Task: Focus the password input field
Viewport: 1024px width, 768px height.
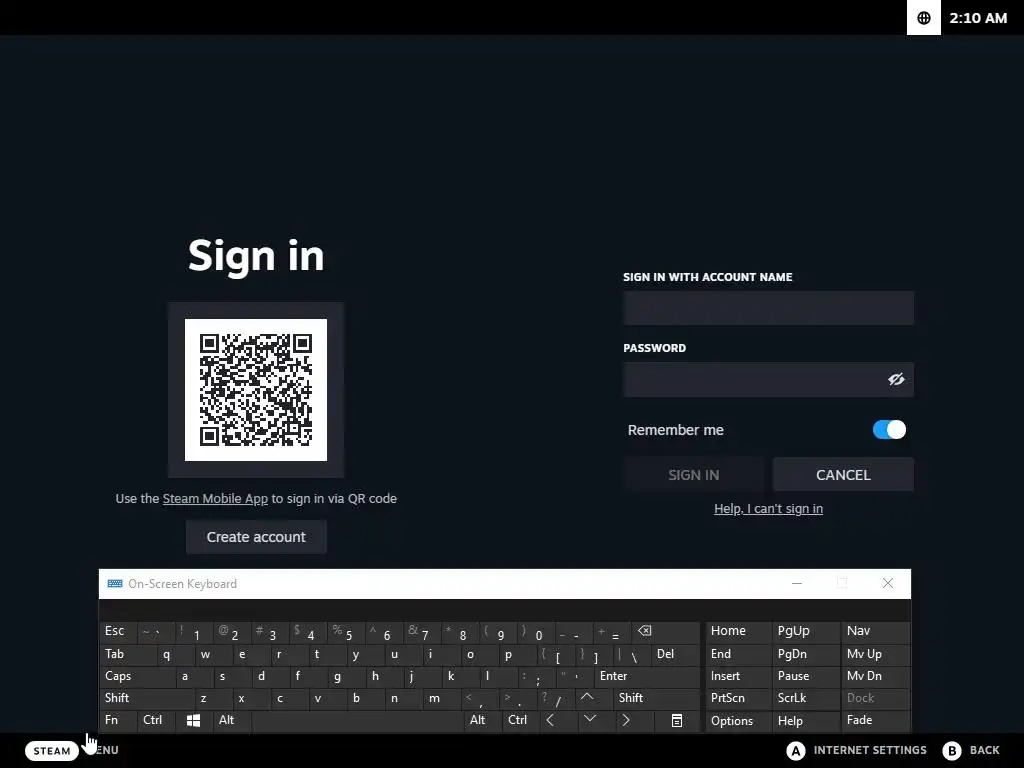Action: click(x=768, y=379)
